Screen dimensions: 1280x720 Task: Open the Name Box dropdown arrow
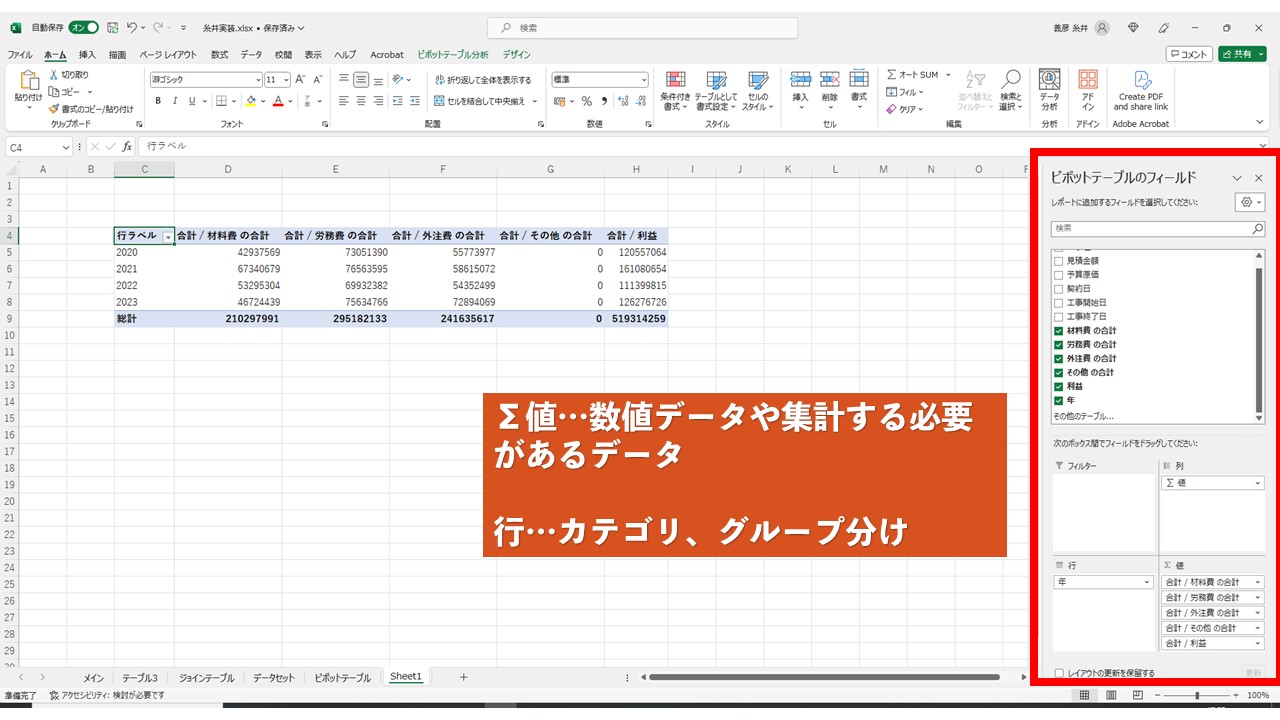66,147
